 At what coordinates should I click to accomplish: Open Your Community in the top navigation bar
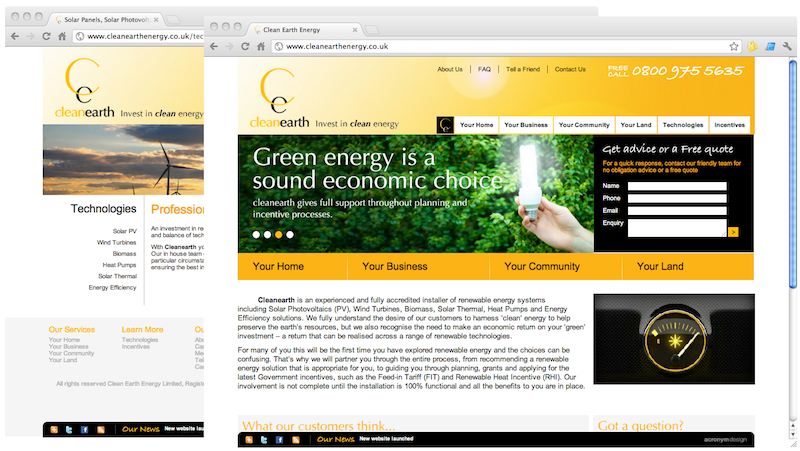584,125
